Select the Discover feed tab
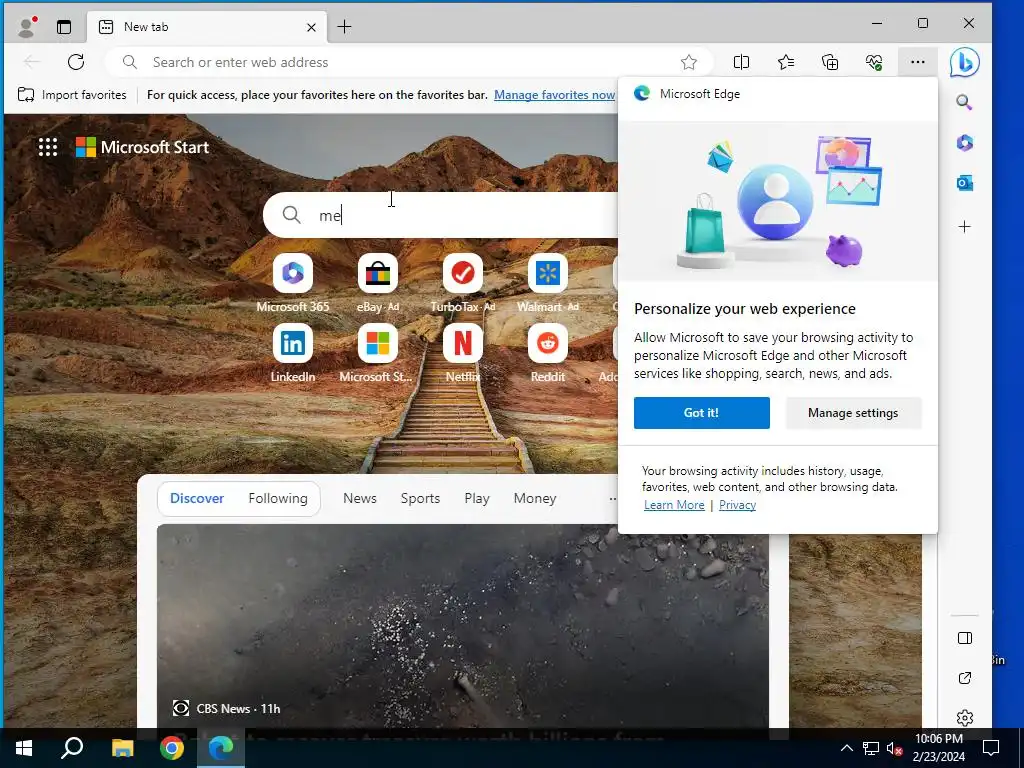The image size is (1024, 768). click(197, 498)
